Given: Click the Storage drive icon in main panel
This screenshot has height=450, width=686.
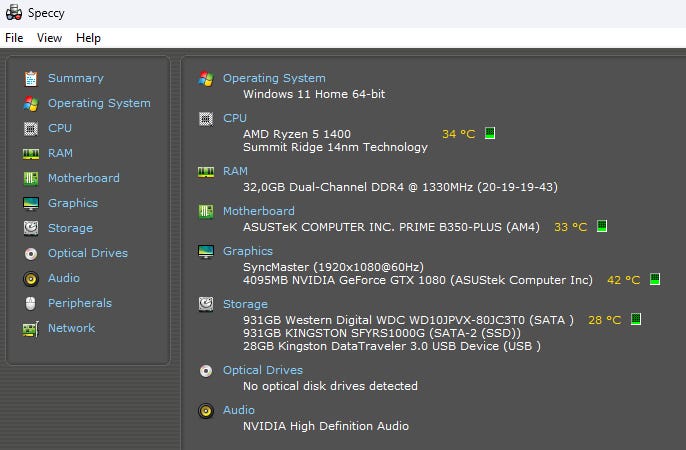Looking at the screenshot, I should coord(206,304).
